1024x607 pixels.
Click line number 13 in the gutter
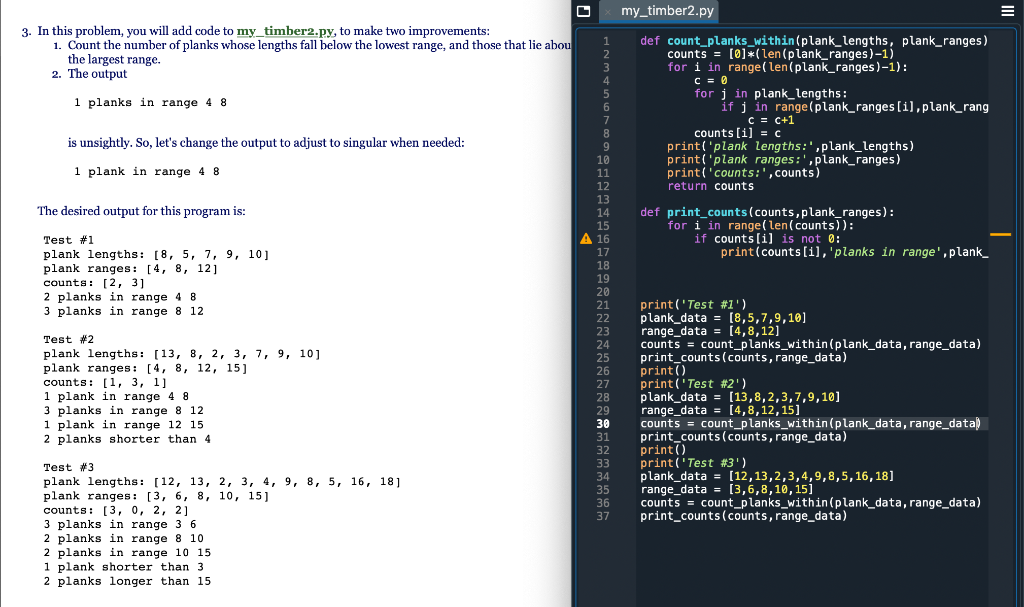pos(603,199)
